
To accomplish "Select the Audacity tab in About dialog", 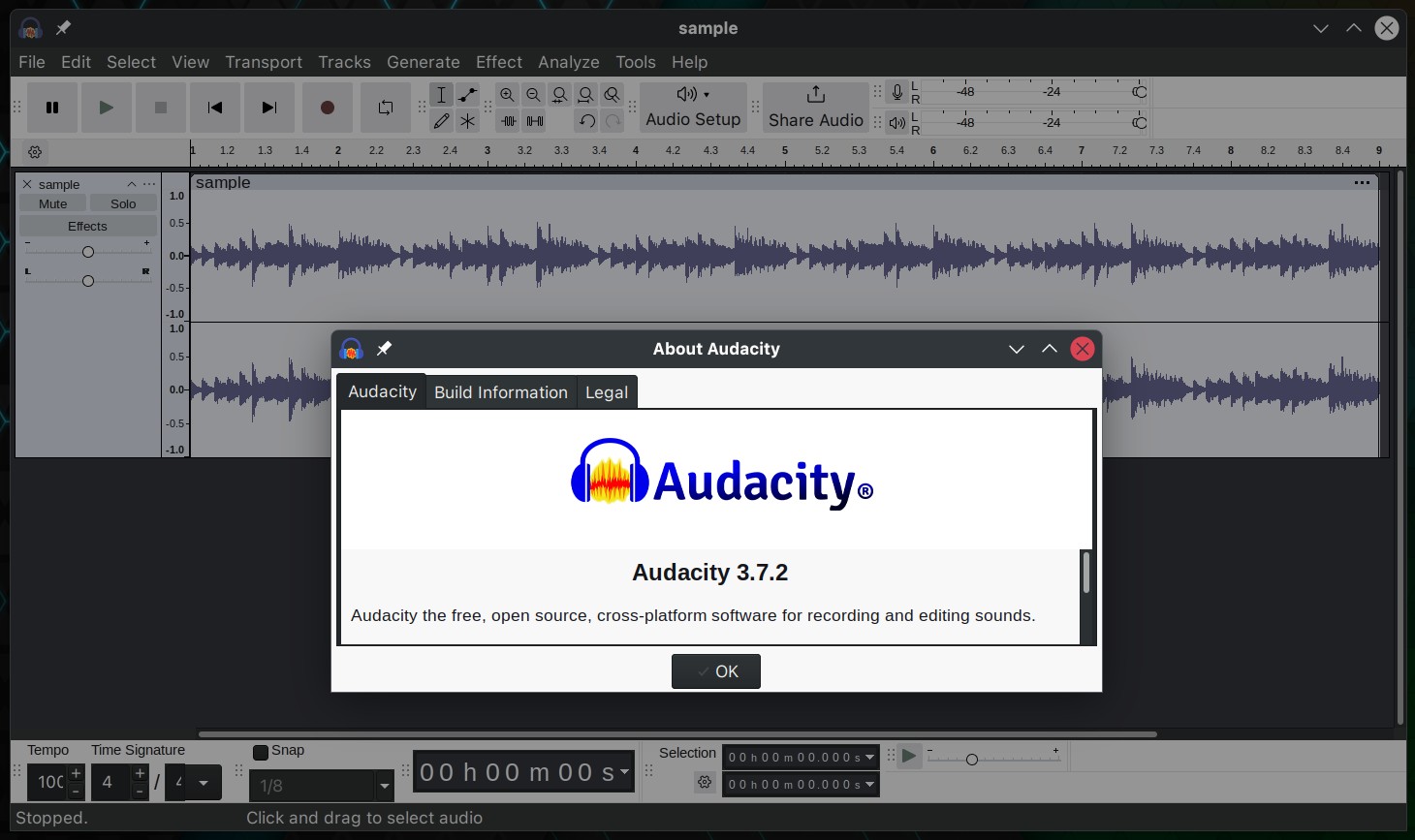I will pyautogui.click(x=382, y=391).
